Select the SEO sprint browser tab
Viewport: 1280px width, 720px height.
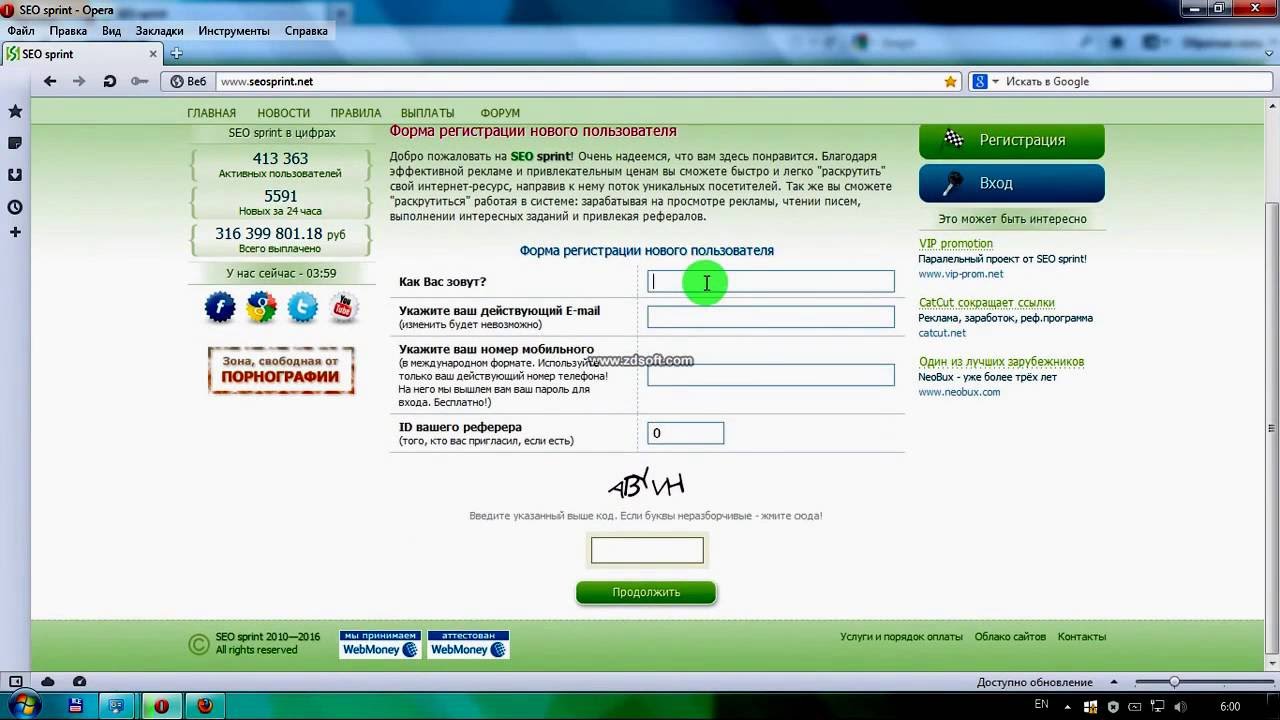pyautogui.click(x=82, y=54)
